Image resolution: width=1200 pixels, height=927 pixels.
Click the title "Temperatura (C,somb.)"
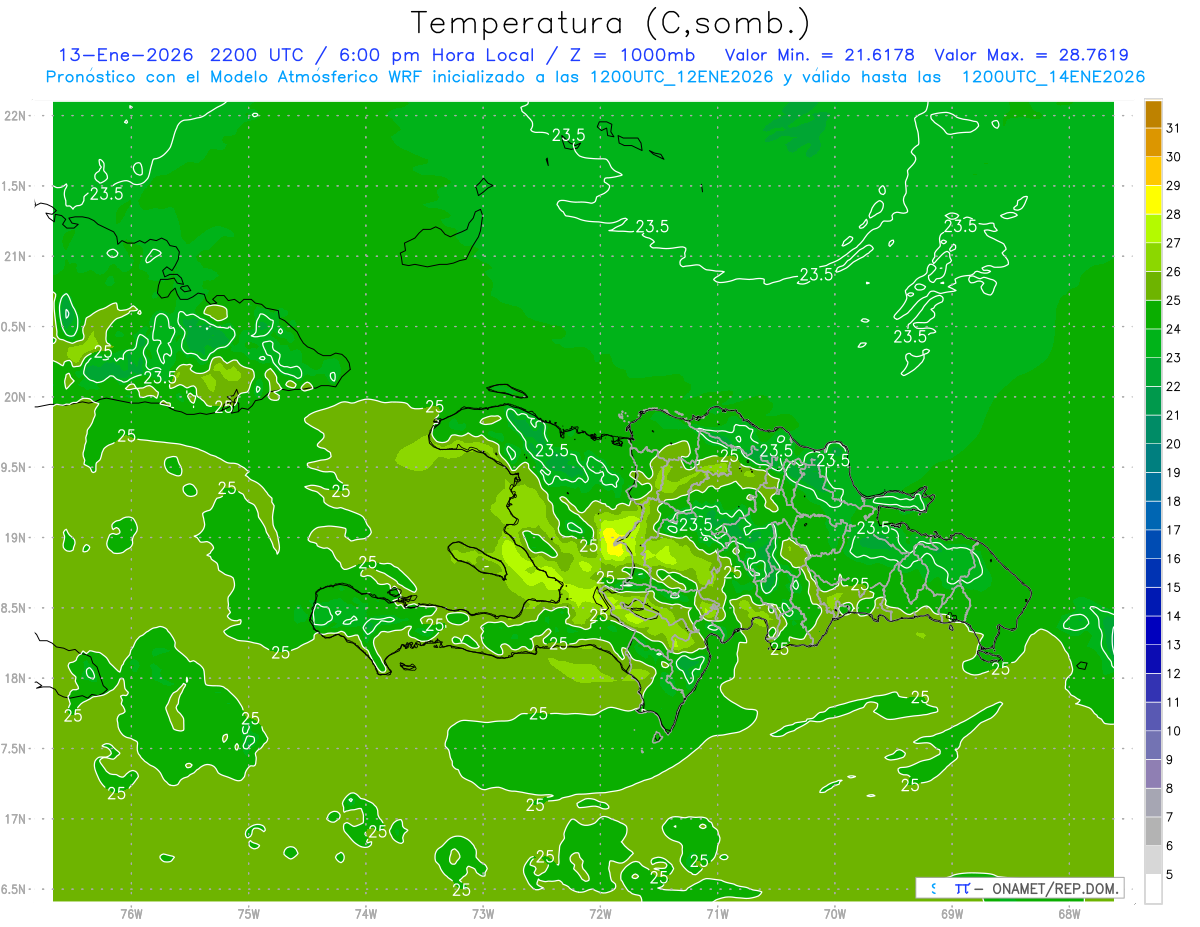click(610, 23)
